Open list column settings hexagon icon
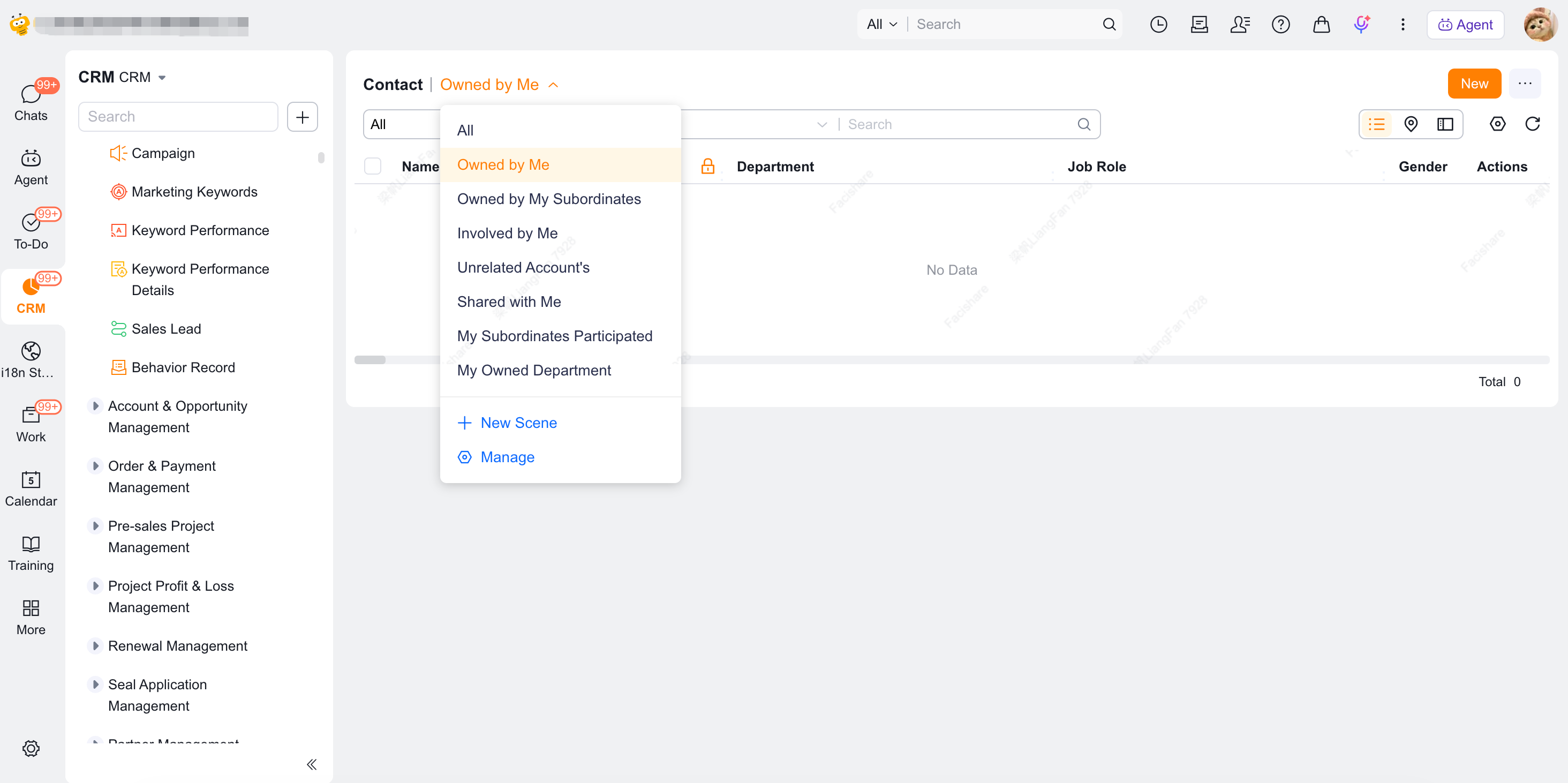This screenshot has width=1568, height=783. coord(1497,124)
